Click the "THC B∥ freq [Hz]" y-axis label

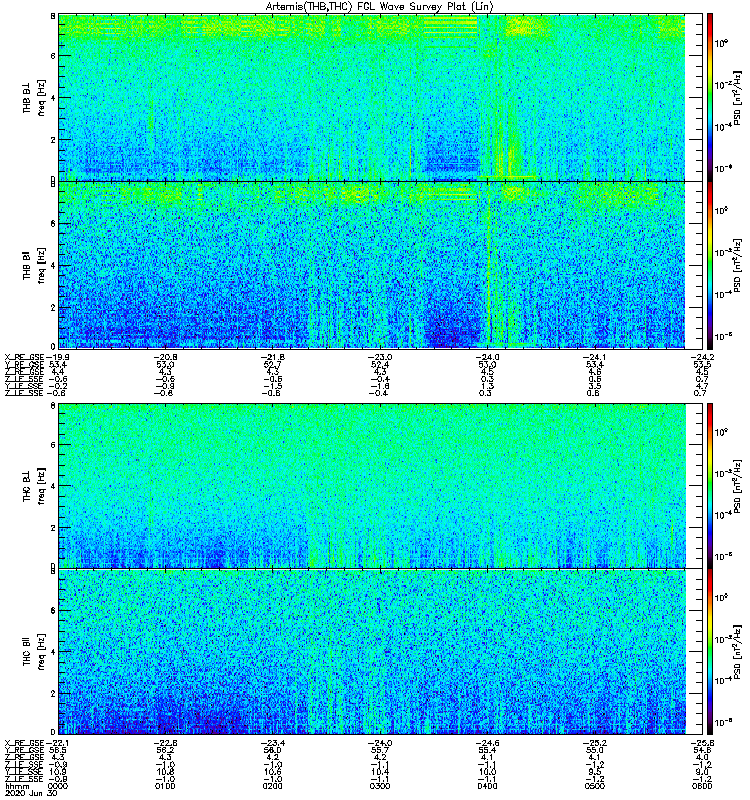click(x=34, y=652)
